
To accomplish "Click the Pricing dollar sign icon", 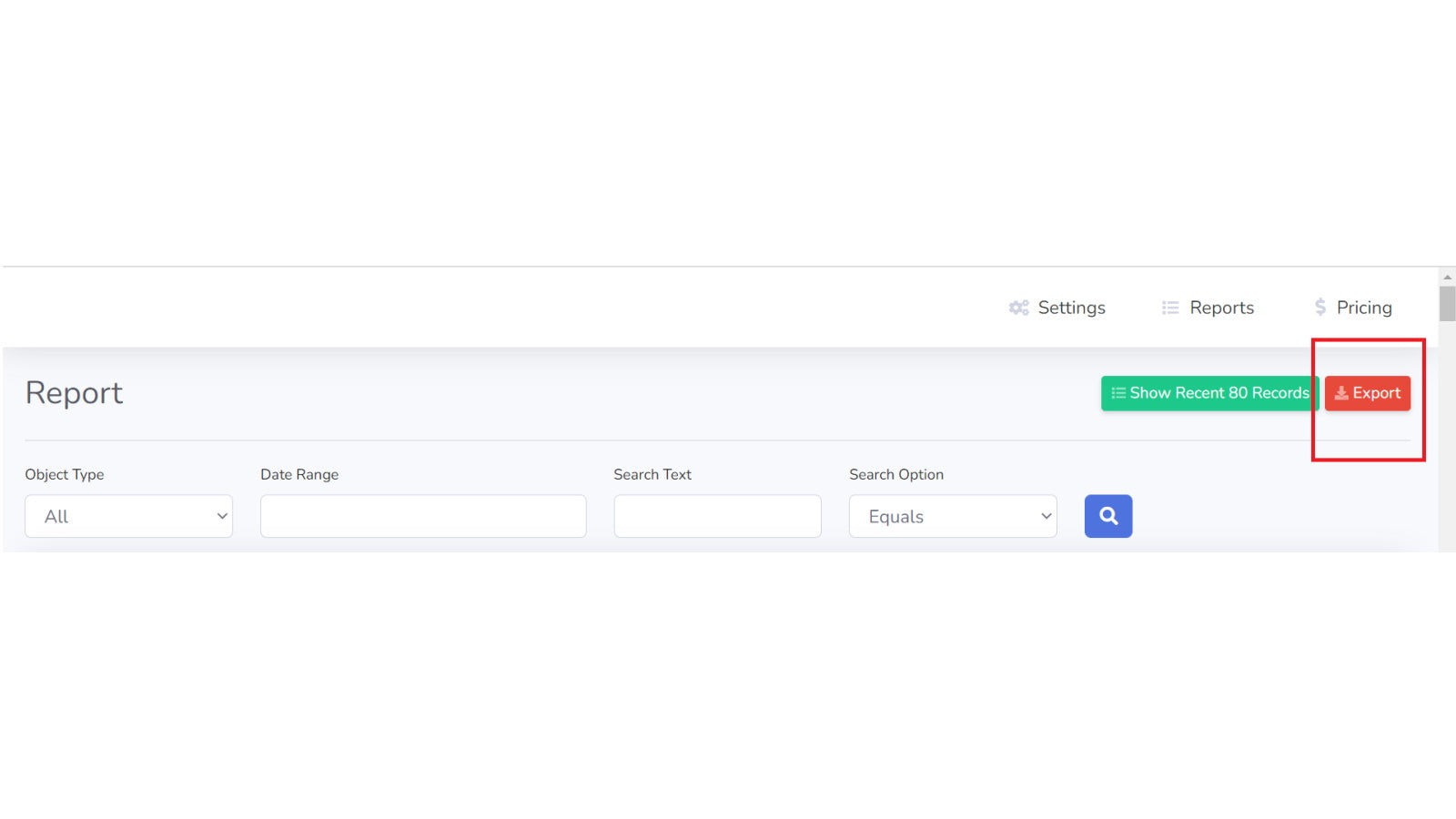I will 1320,308.
